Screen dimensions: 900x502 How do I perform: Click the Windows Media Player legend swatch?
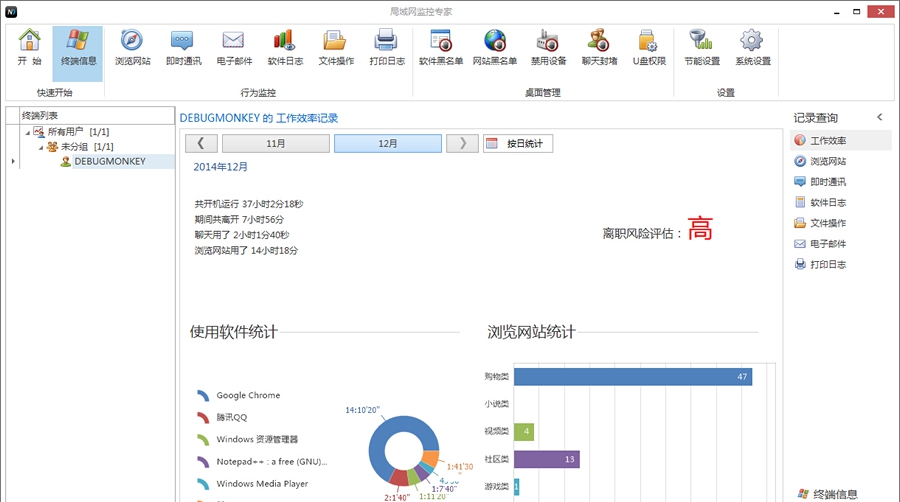coord(203,484)
